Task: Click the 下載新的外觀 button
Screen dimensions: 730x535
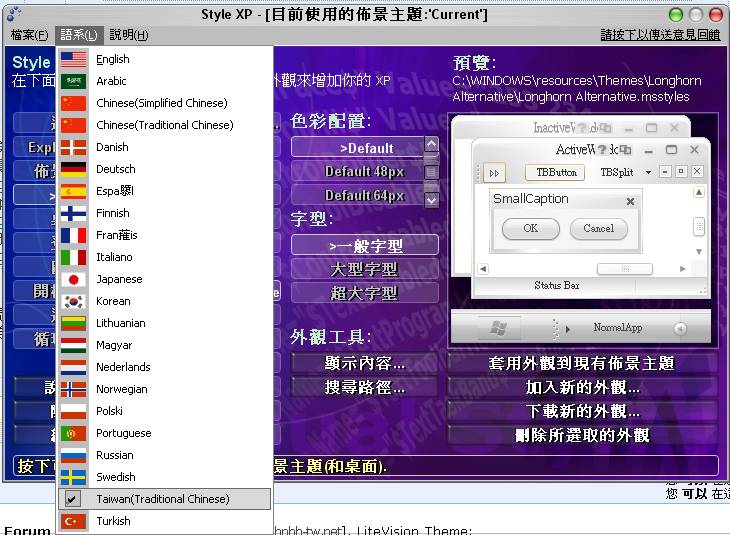Action: point(582,411)
